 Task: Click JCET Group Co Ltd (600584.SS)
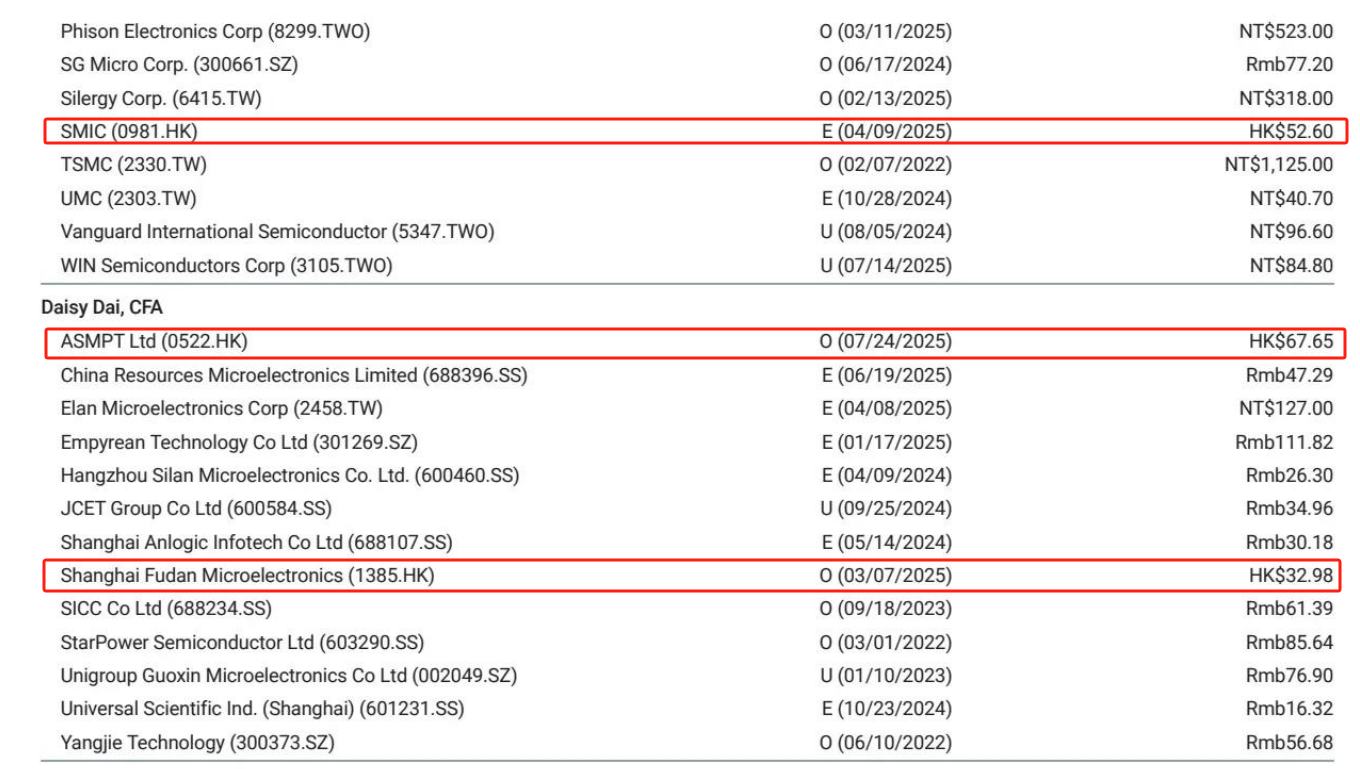click(195, 508)
